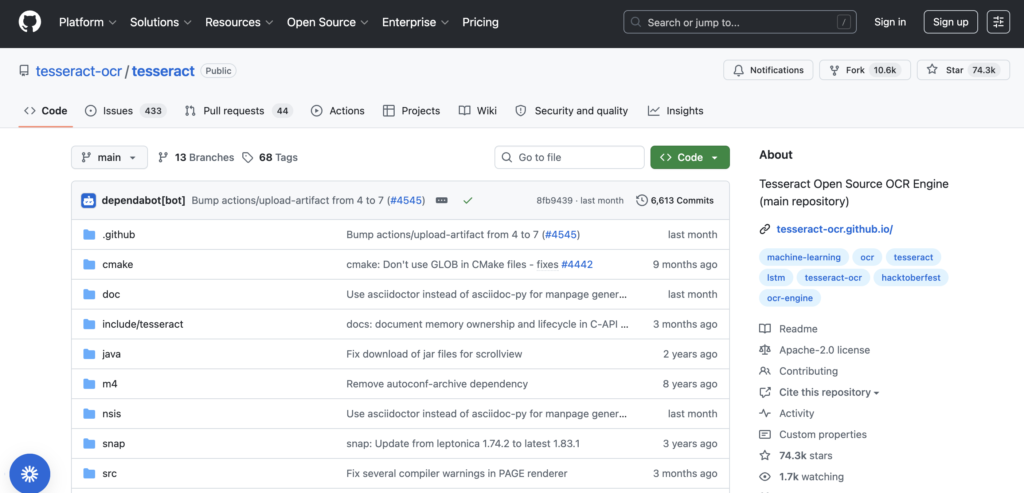Click the snap folder icon
Image resolution: width=1024 pixels, height=493 pixels.
click(89, 443)
